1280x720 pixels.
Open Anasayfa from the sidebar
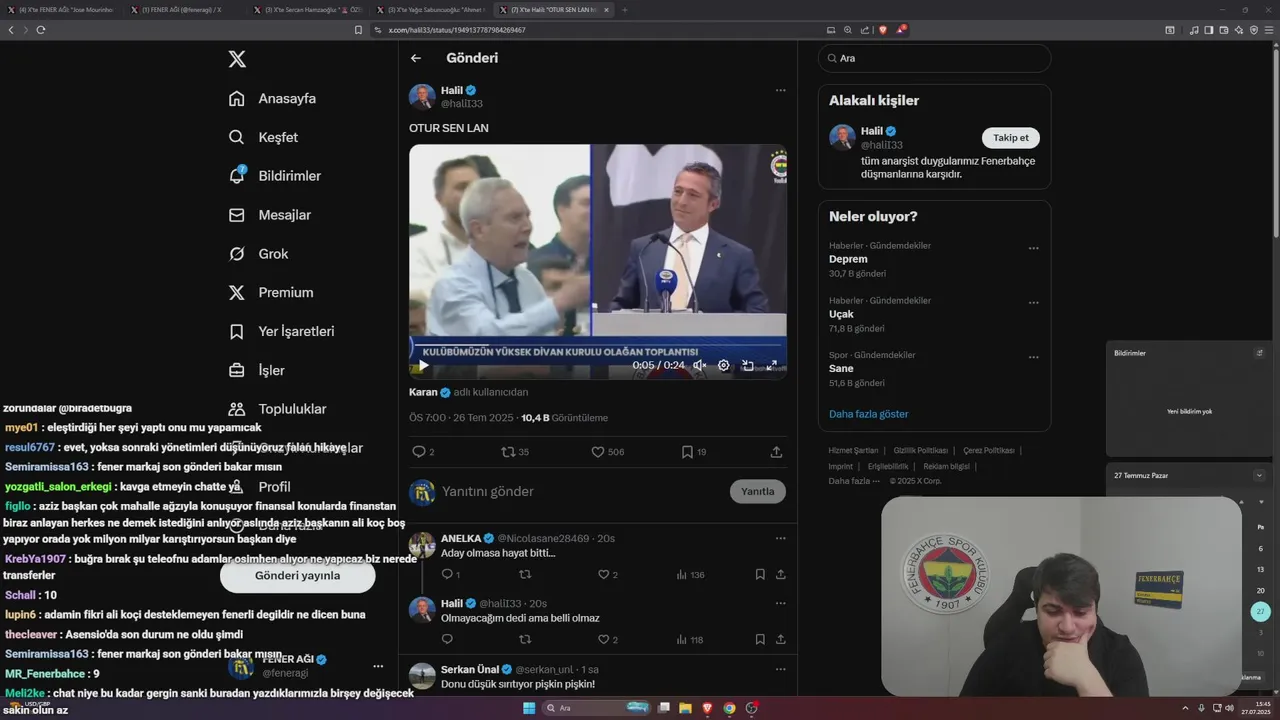pyautogui.click(x=273, y=98)
